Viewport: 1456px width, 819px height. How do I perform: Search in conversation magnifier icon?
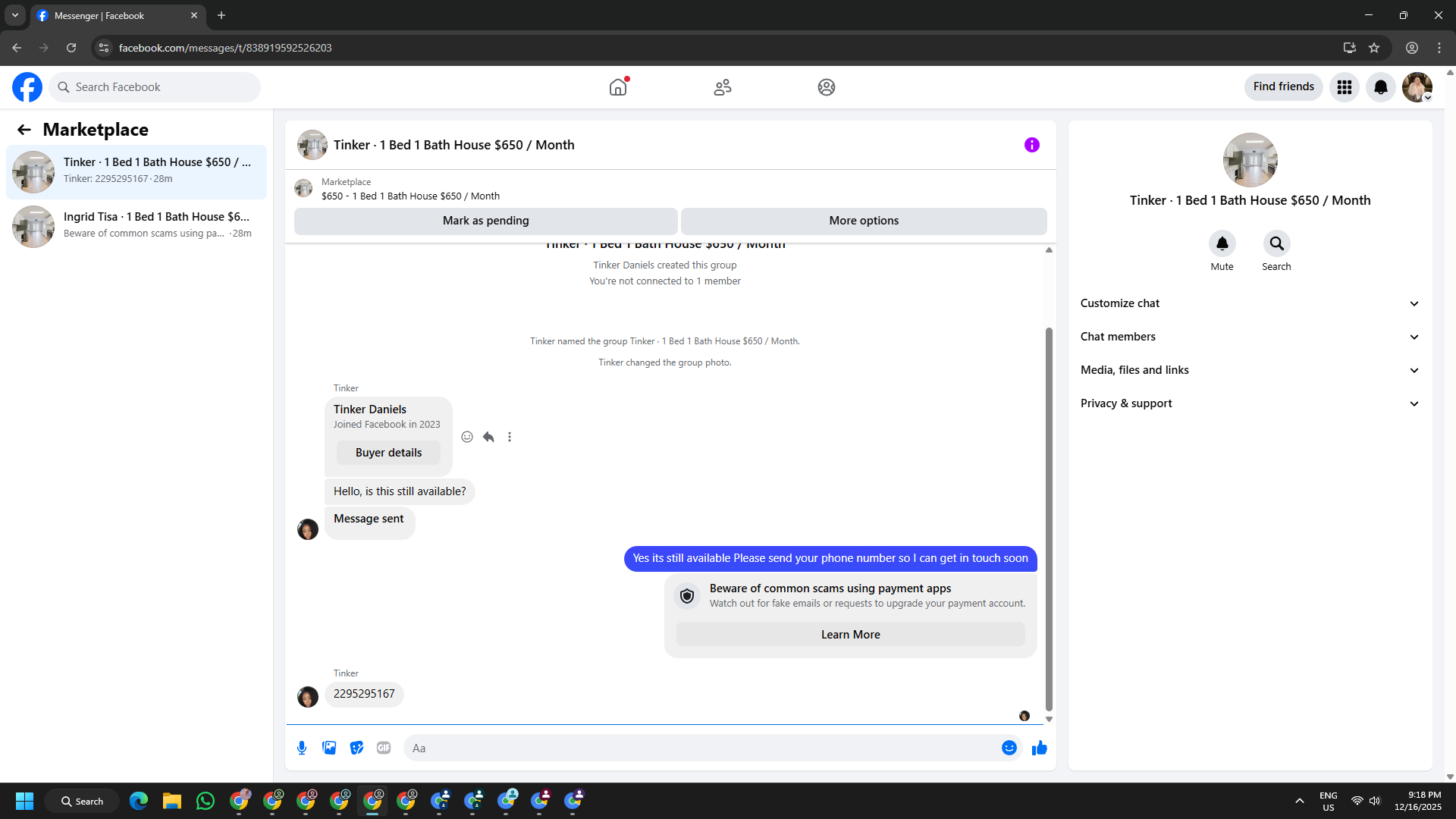coord(1277,243)
